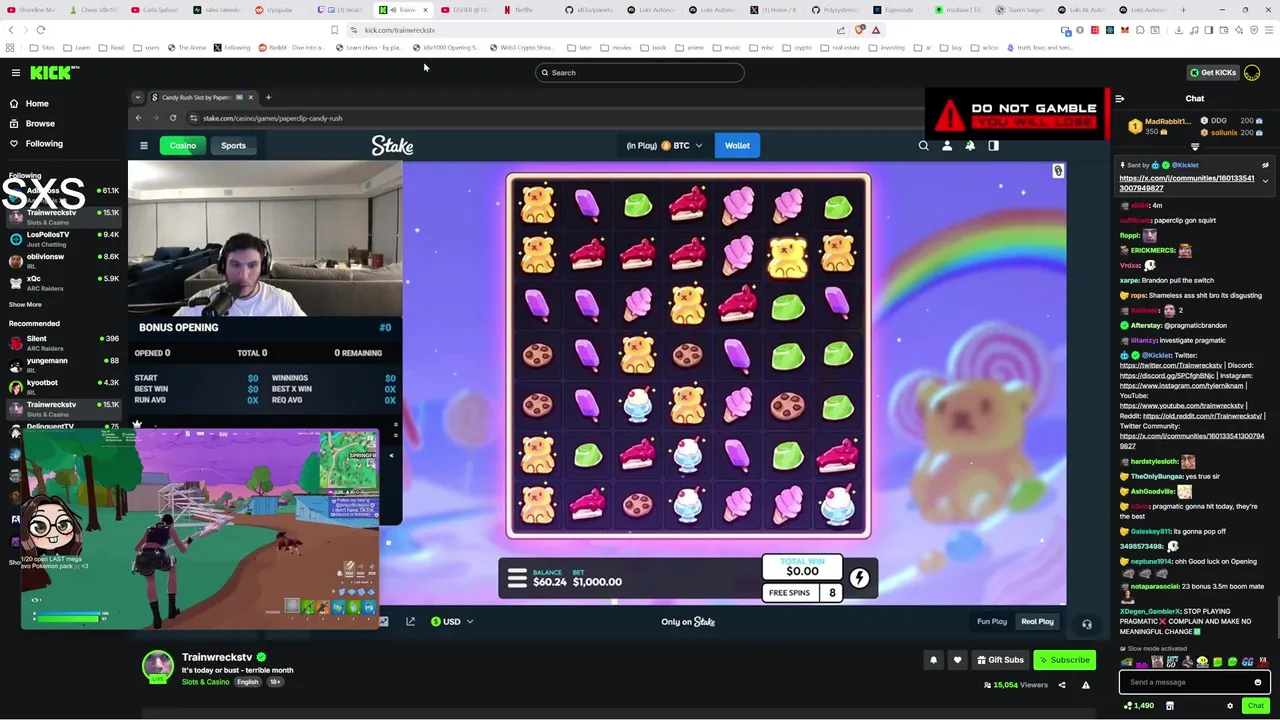
Task: Open twitter.com/Trainwreckstv link in chat
Action: pyautogui.click(x=1170, y=366)
